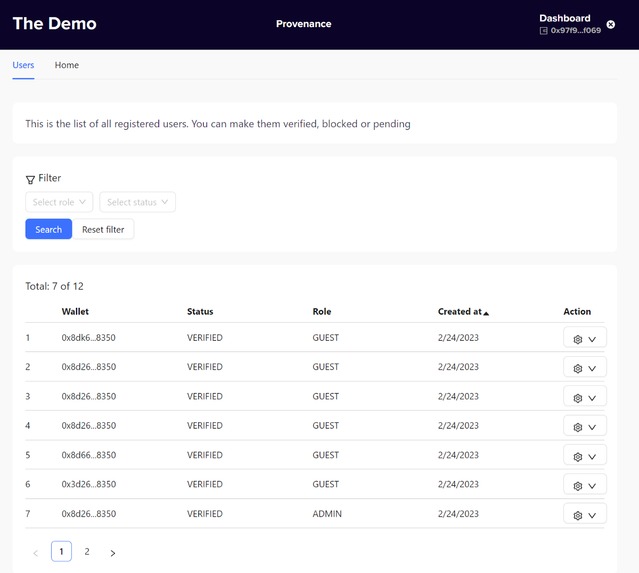639x573 pixels.
Task: Select page 1 in pagination
Action: [x=62, y=551]
